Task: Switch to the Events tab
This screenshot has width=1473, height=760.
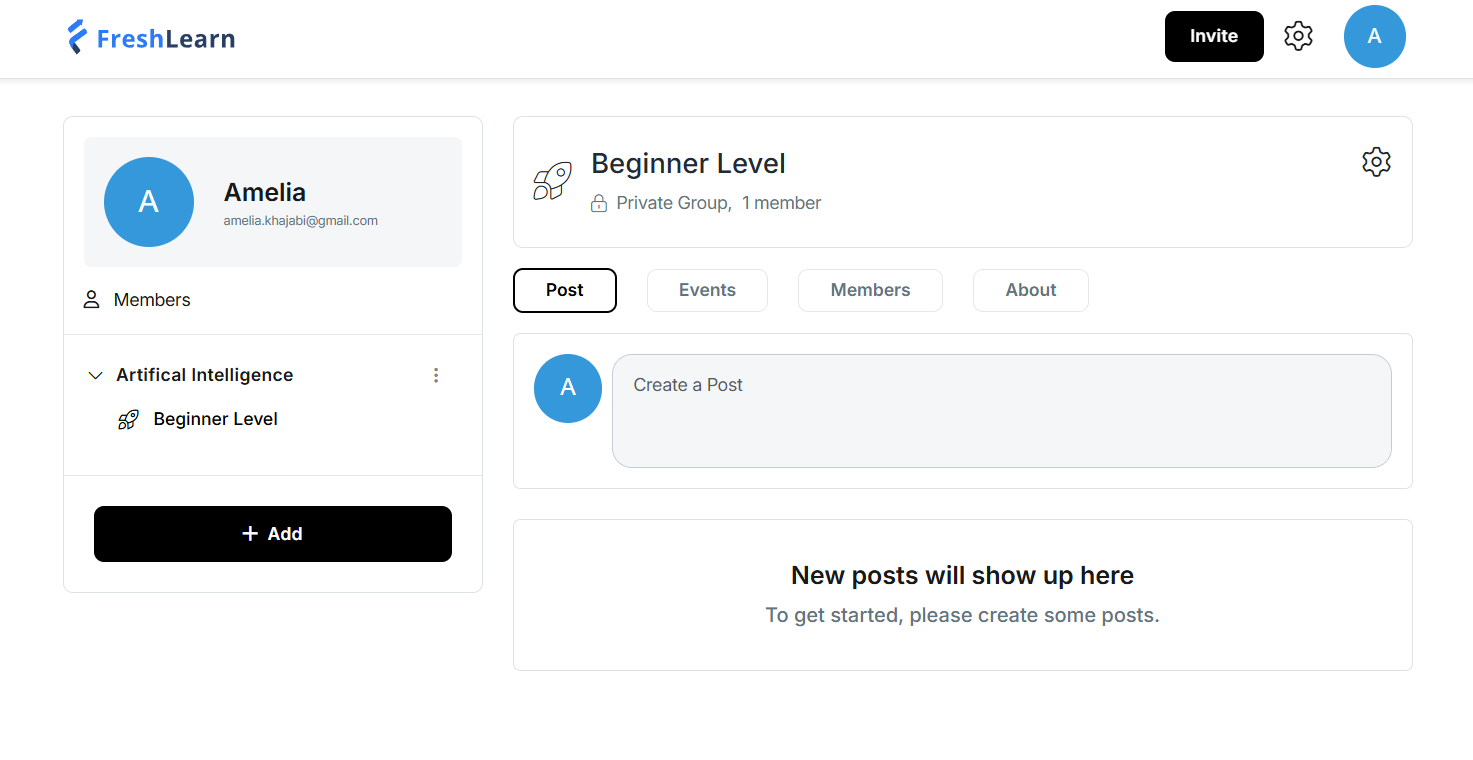Action: click(707, 290)
